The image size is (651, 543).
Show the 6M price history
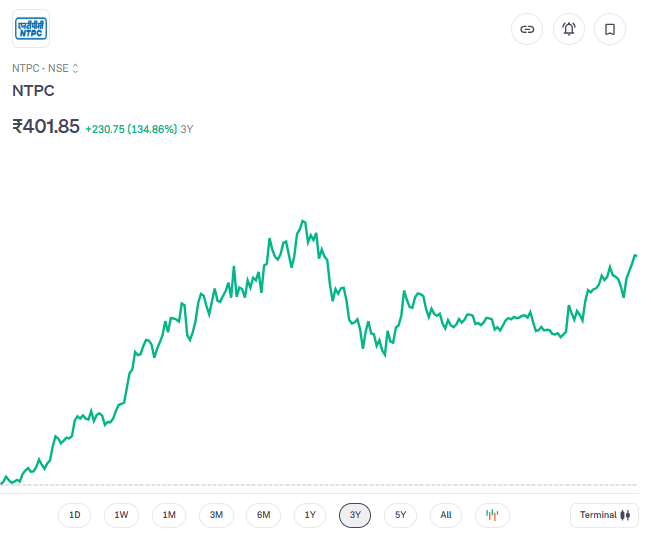[x=263, y=515]
